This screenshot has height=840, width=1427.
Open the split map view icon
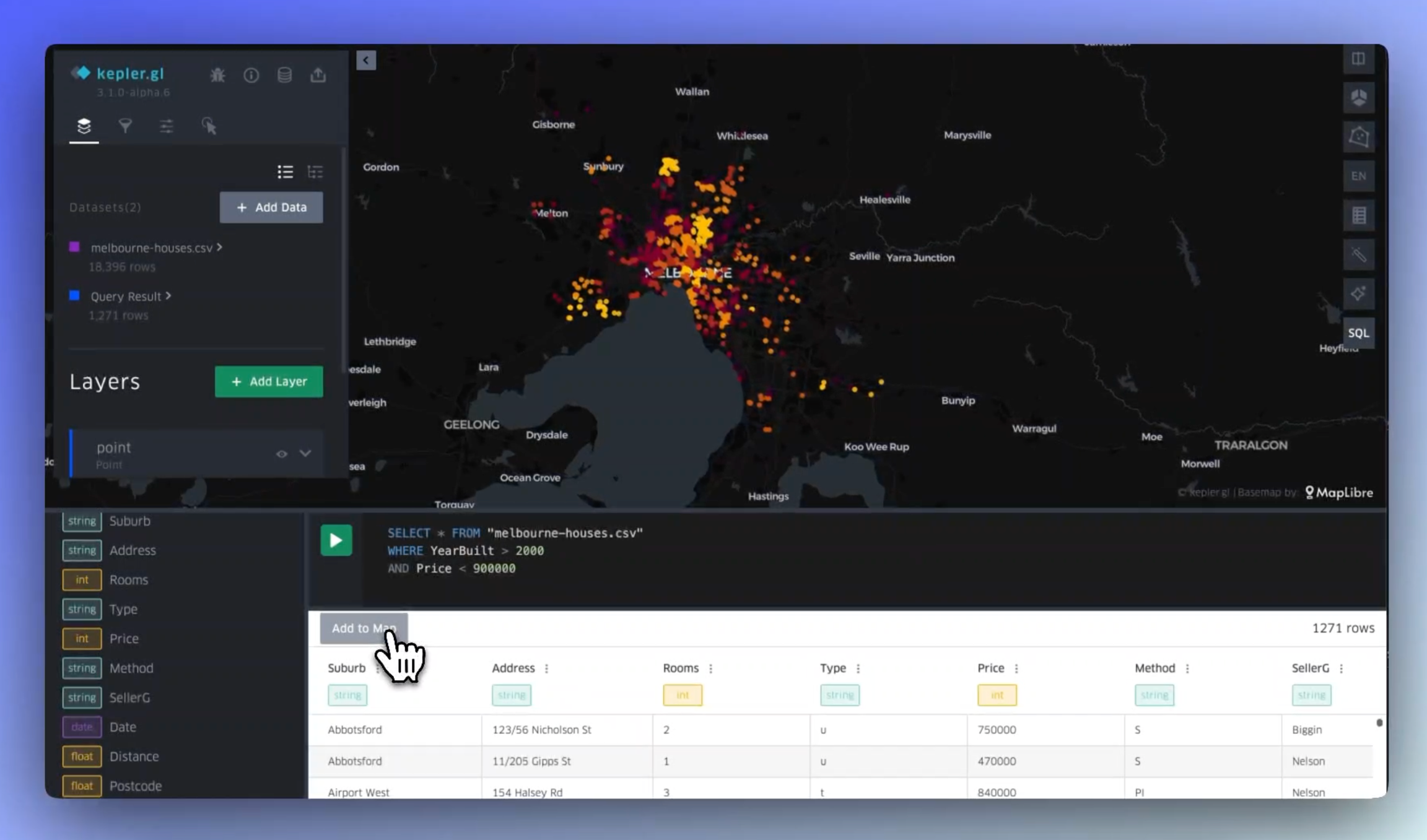[1359, 59]
